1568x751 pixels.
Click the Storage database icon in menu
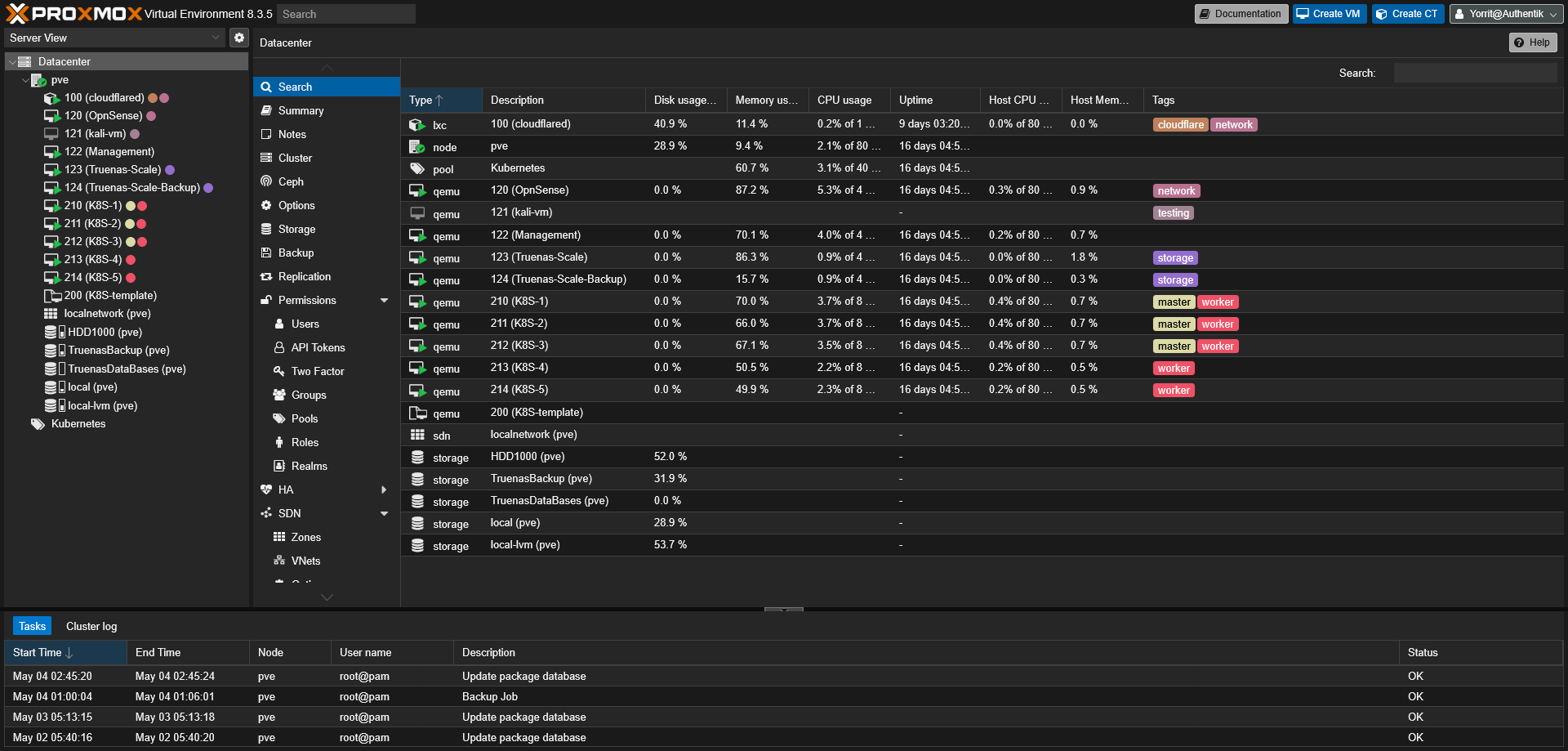tap(266, 229)
